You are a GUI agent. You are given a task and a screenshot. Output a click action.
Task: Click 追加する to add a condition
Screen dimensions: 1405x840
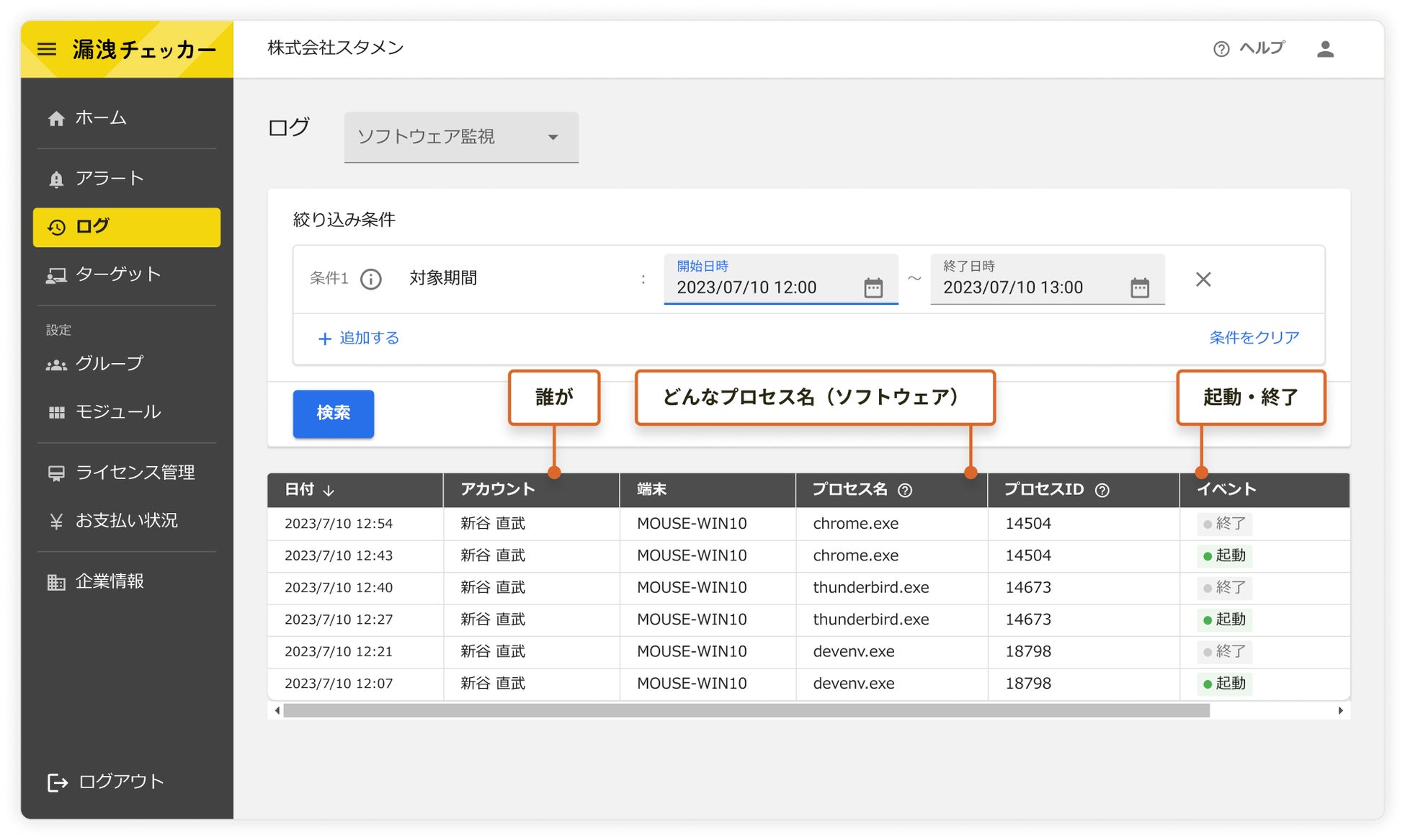point(359,338)
